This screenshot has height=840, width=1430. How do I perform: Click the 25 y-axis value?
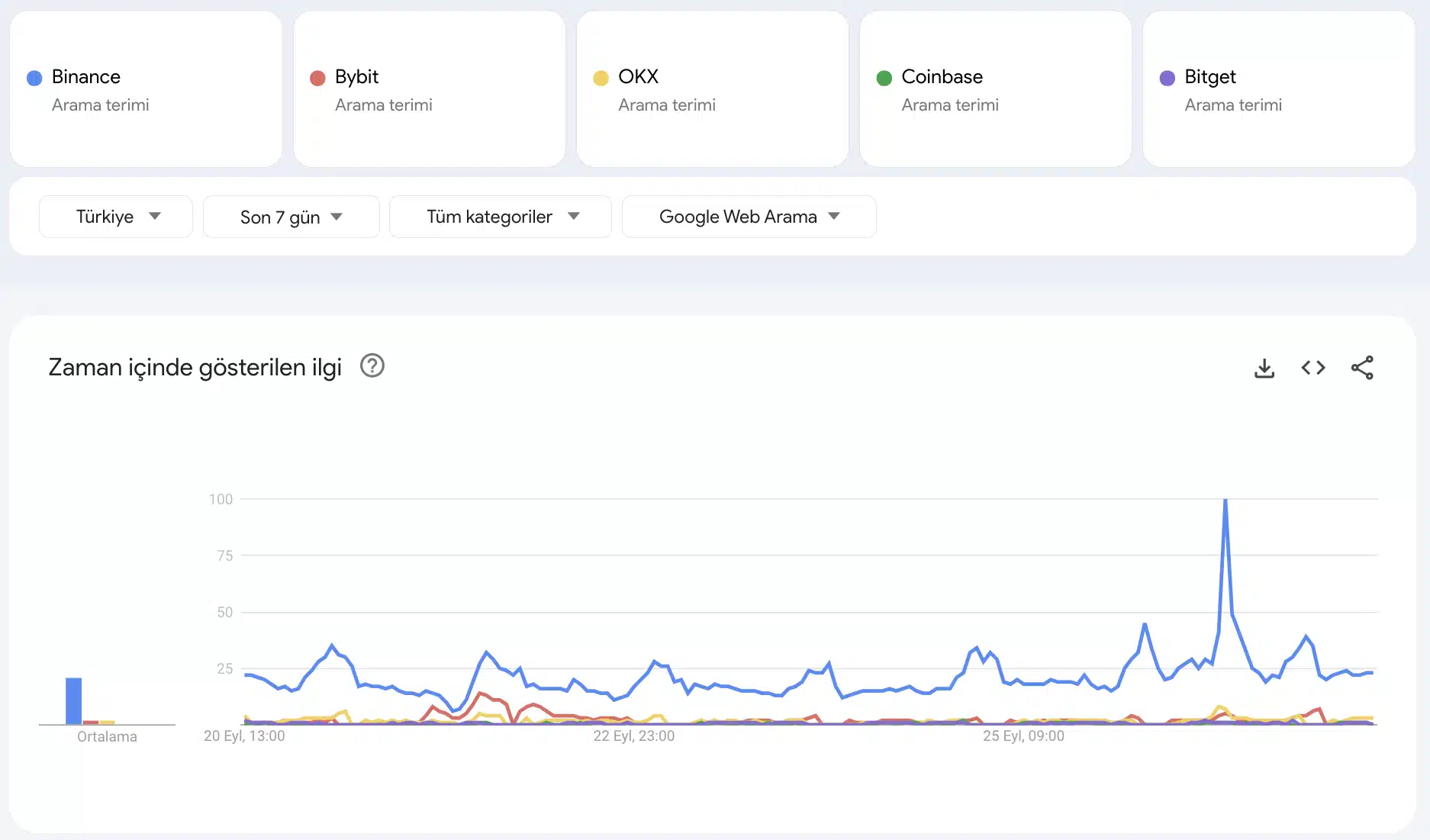click(x=224, y=668)
